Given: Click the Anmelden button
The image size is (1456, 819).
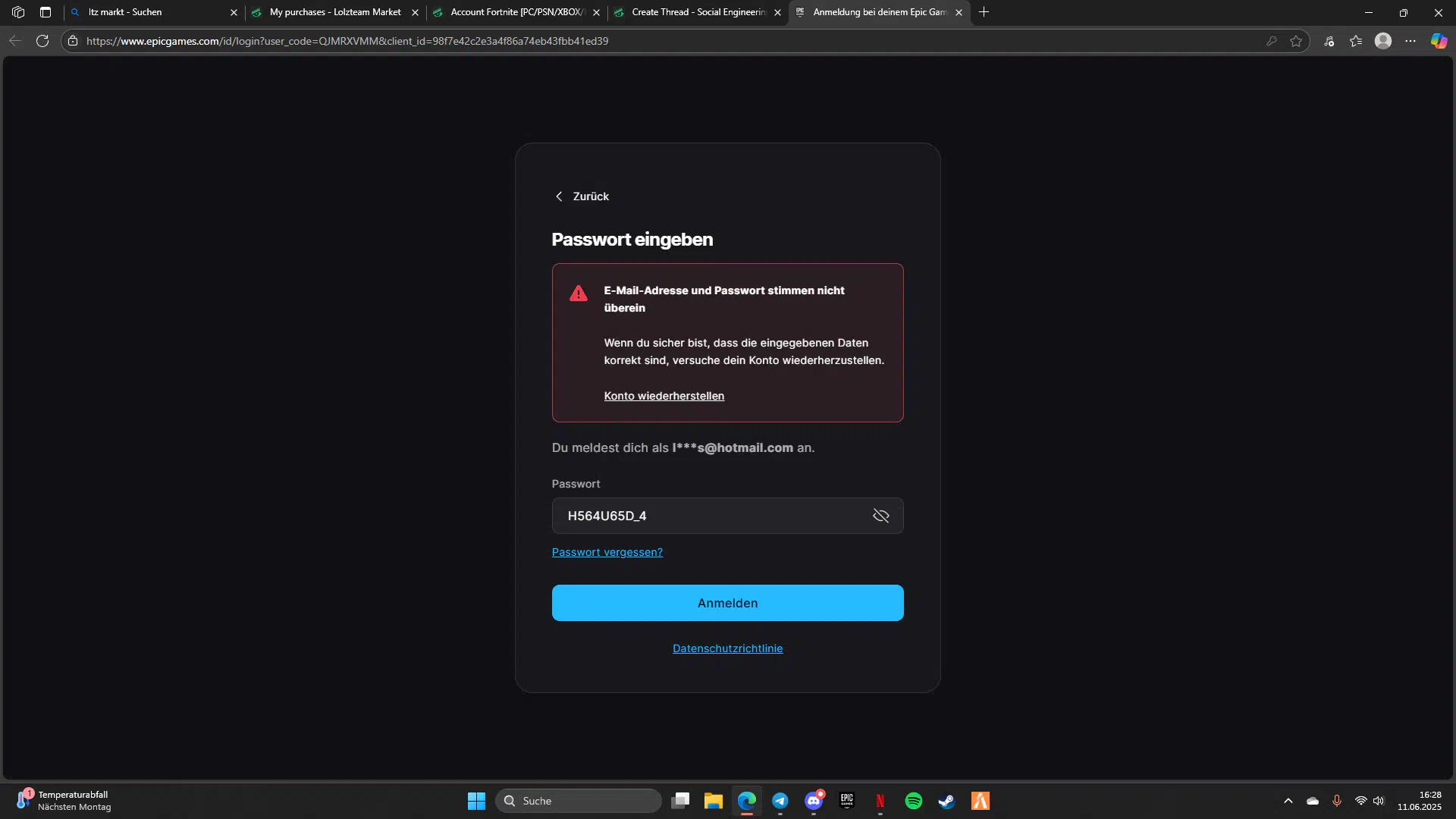Looking at the screenshot, I should pyautogui.click(x=727, y=603).
